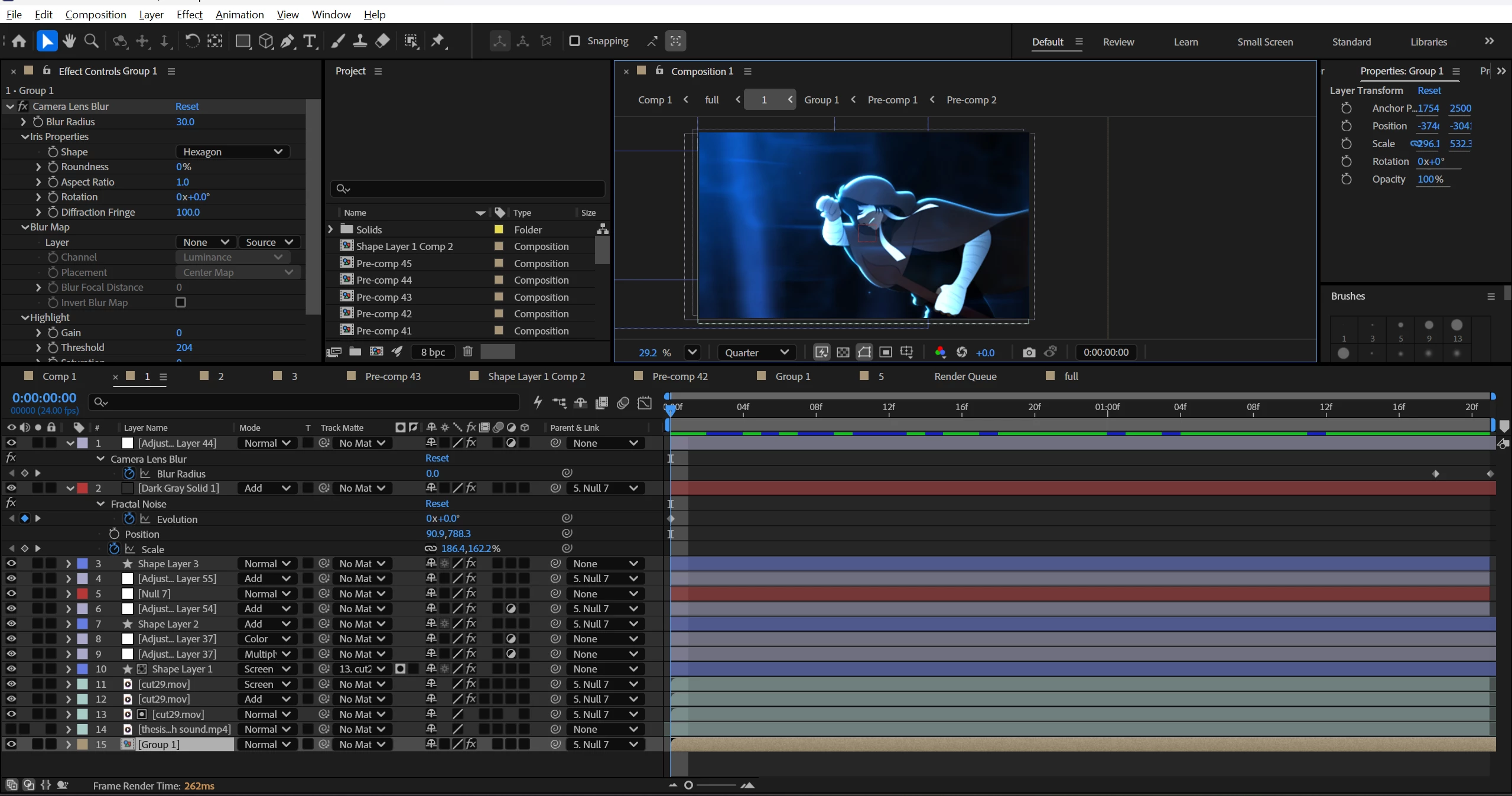1512x796 pixels.
Task: Open the Quarter resolution dropdown
Action: pos(756,353)
